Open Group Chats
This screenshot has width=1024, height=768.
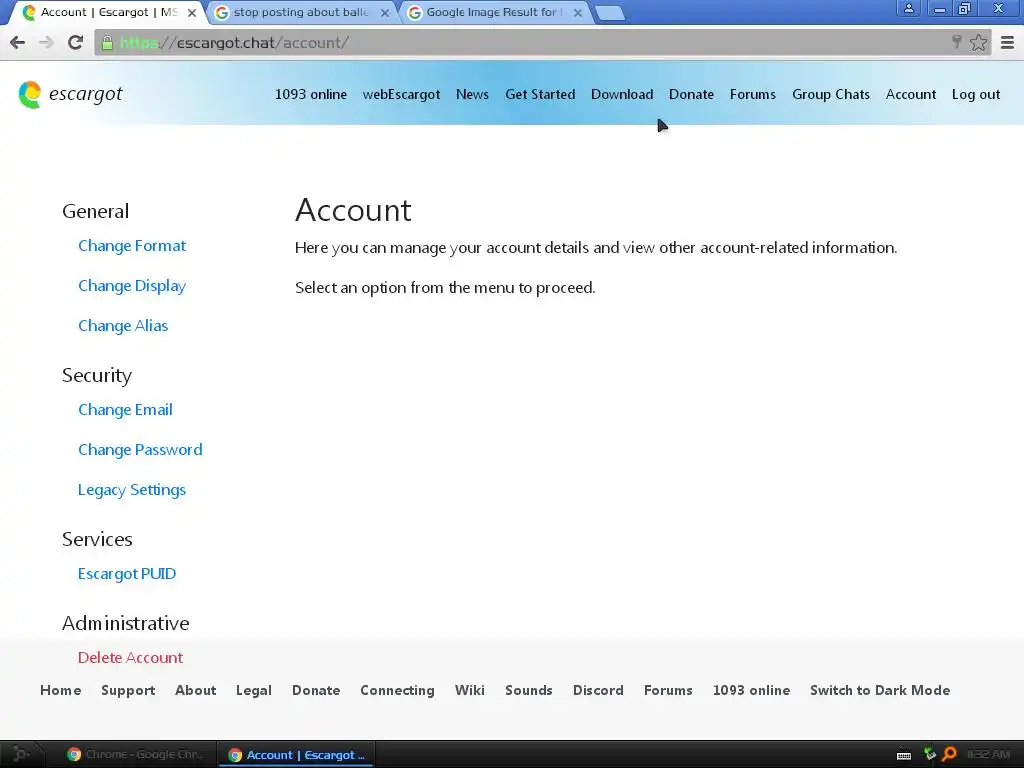[831, 95]
